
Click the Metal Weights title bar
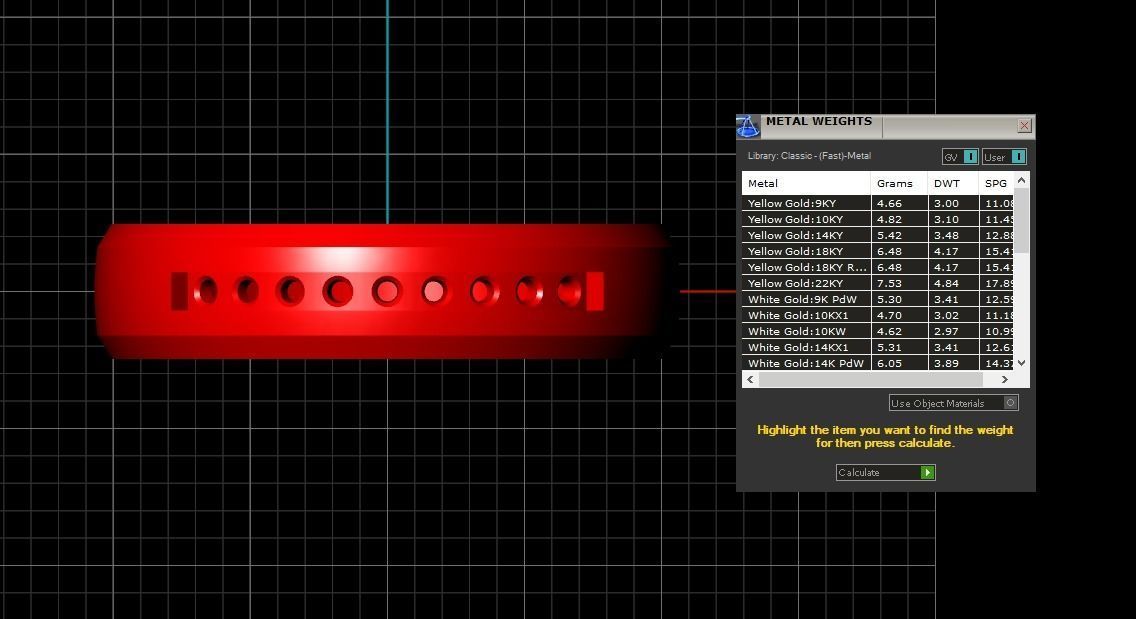(x=885, y=126)
